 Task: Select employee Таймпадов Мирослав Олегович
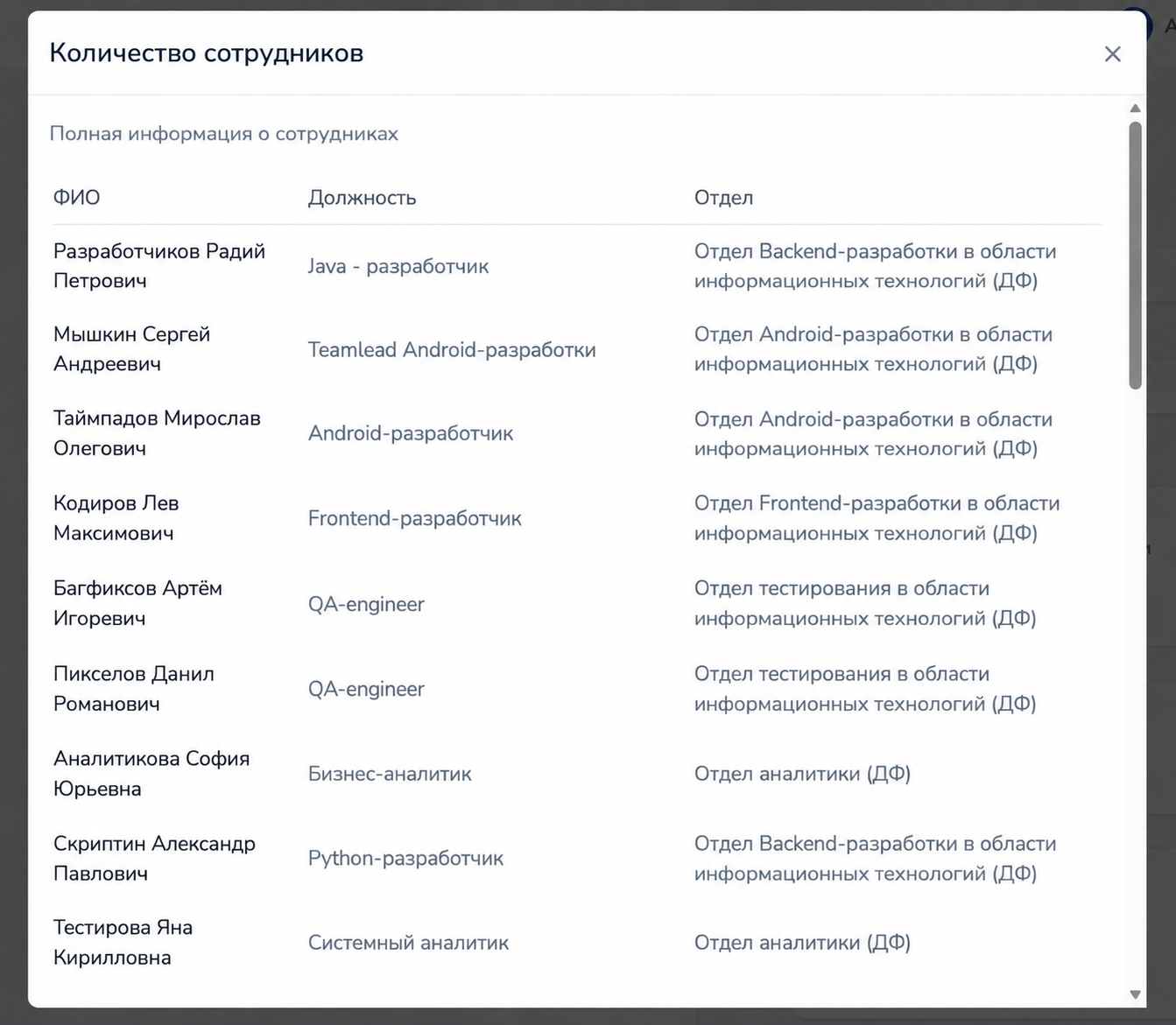point(158,433)
